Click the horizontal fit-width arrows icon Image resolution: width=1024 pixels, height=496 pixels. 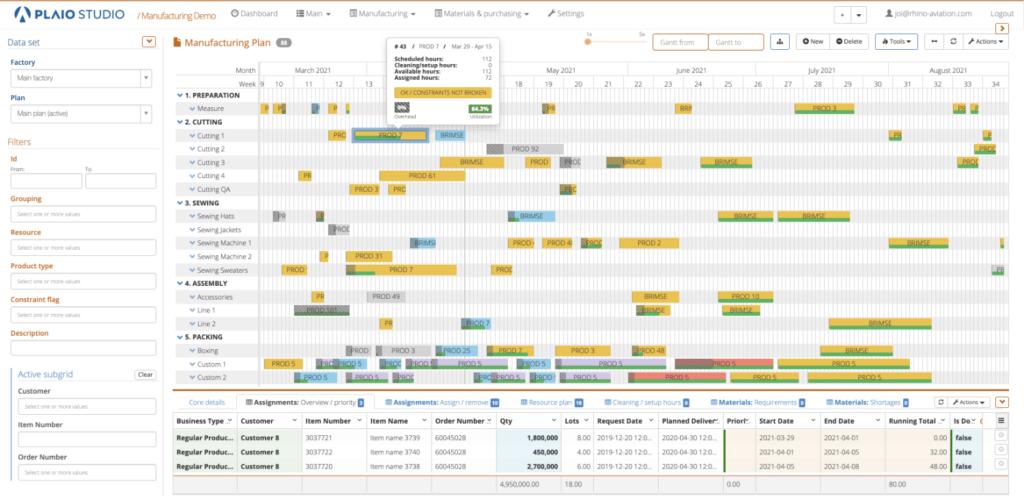click(x=934, y=42)
